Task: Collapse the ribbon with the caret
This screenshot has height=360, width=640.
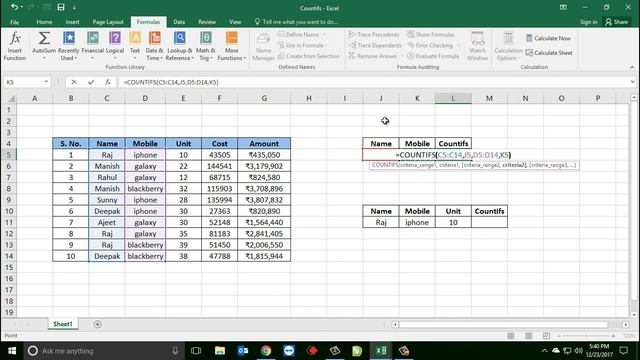Action: [632, 67]
